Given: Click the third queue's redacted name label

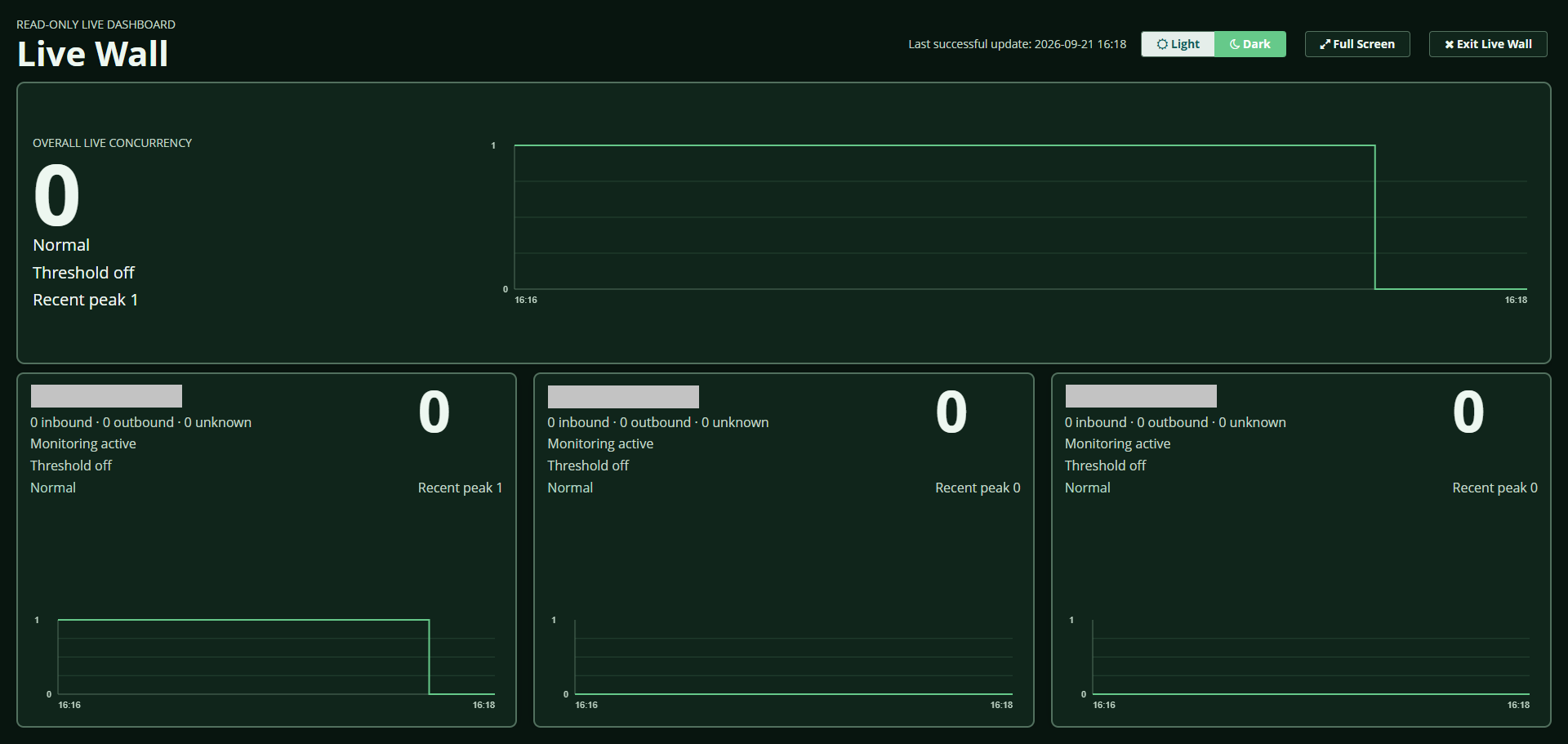Looking at the screenshot, I should tap(1141, 396).
